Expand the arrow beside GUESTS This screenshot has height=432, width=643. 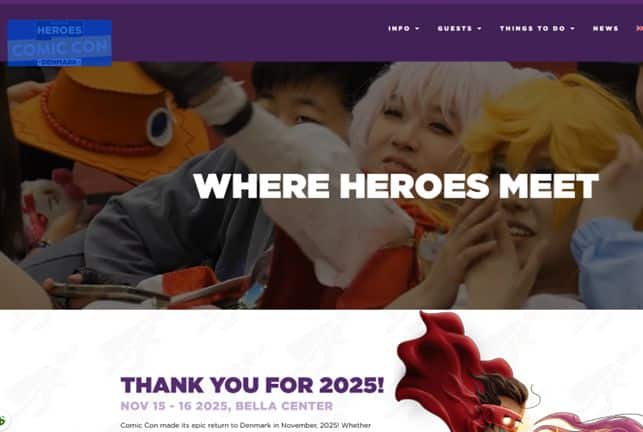pos(479,29)
